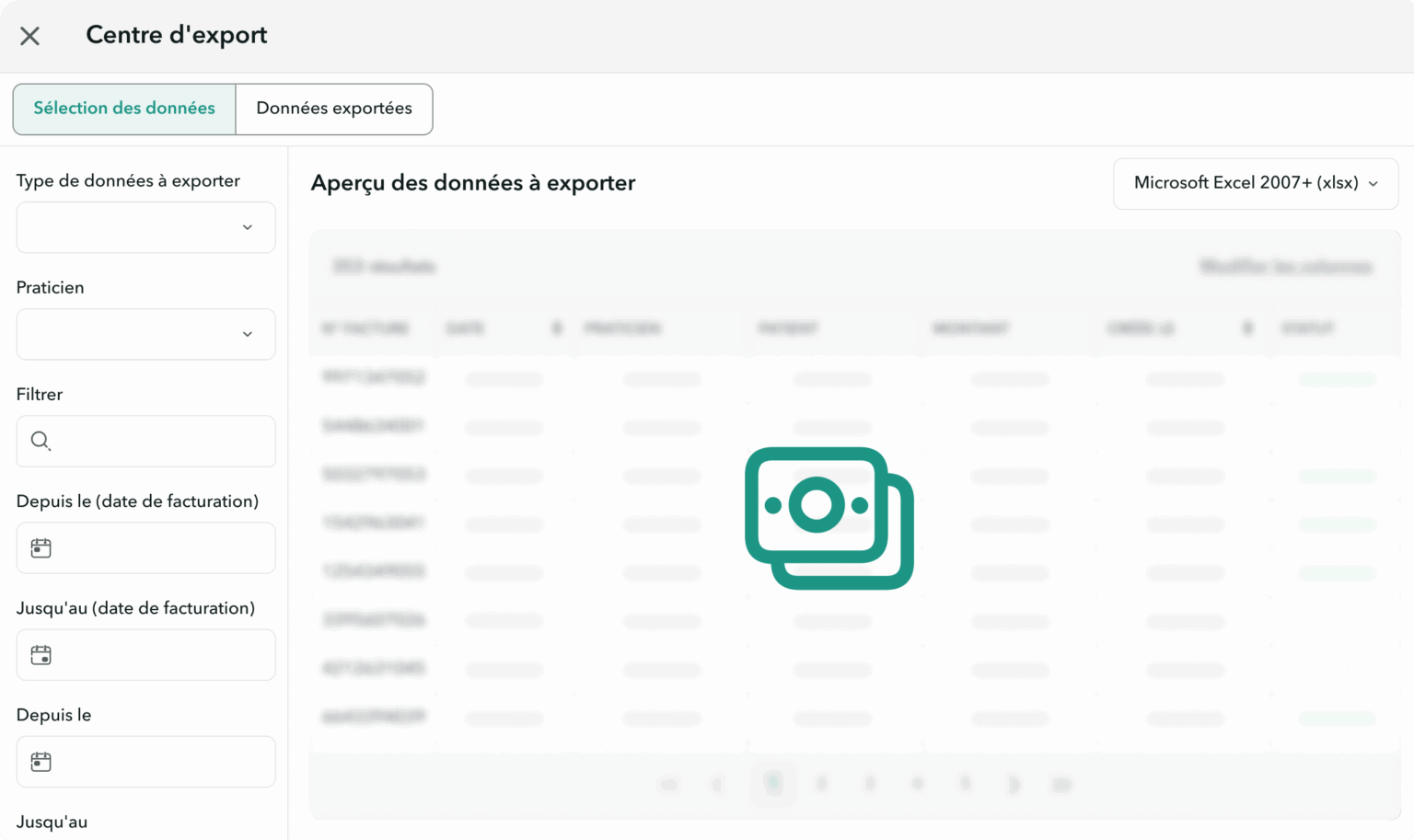The width and height of the screenshot is (1414, 840).
Task: Close the Centre d'export with the X icon
Action: click(29, 35)
